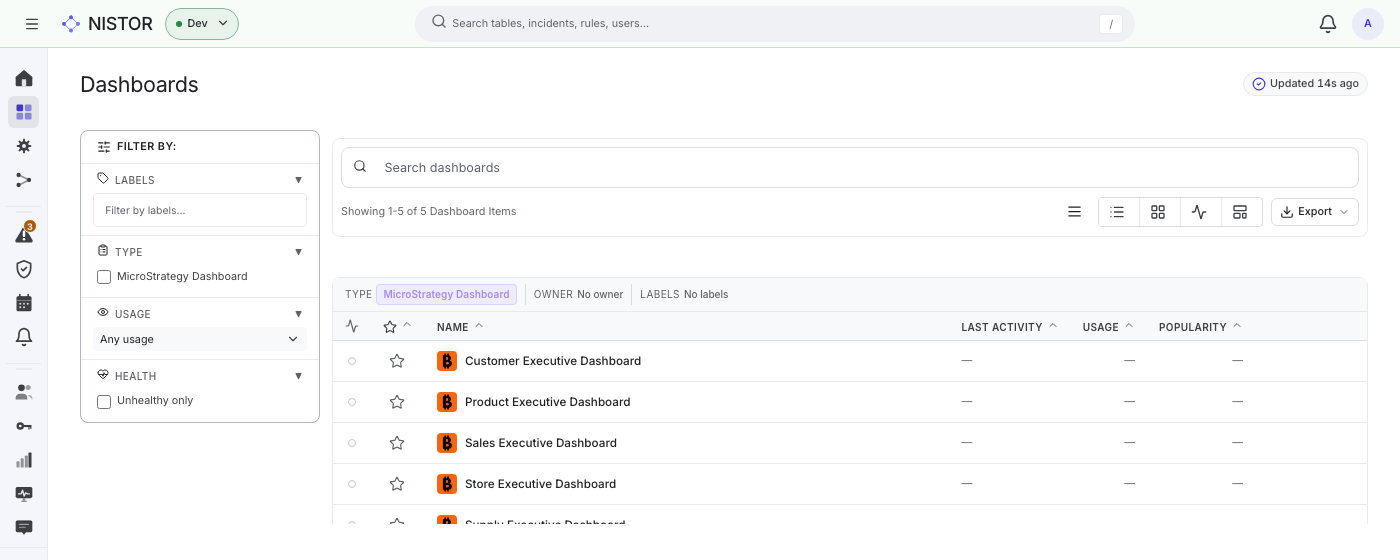Collapse the Labels filter section
This screenshot has height=560, width=1400.
298,180
